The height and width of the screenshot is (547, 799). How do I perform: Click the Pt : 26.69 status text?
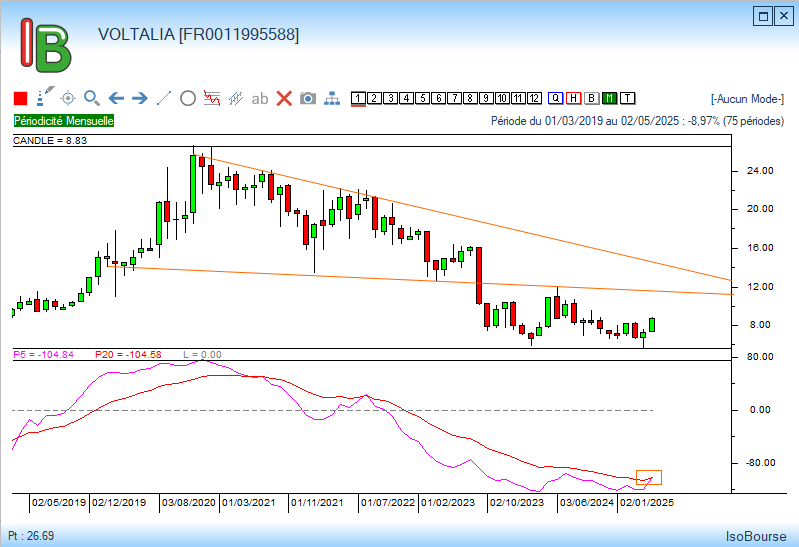(31, 536)
